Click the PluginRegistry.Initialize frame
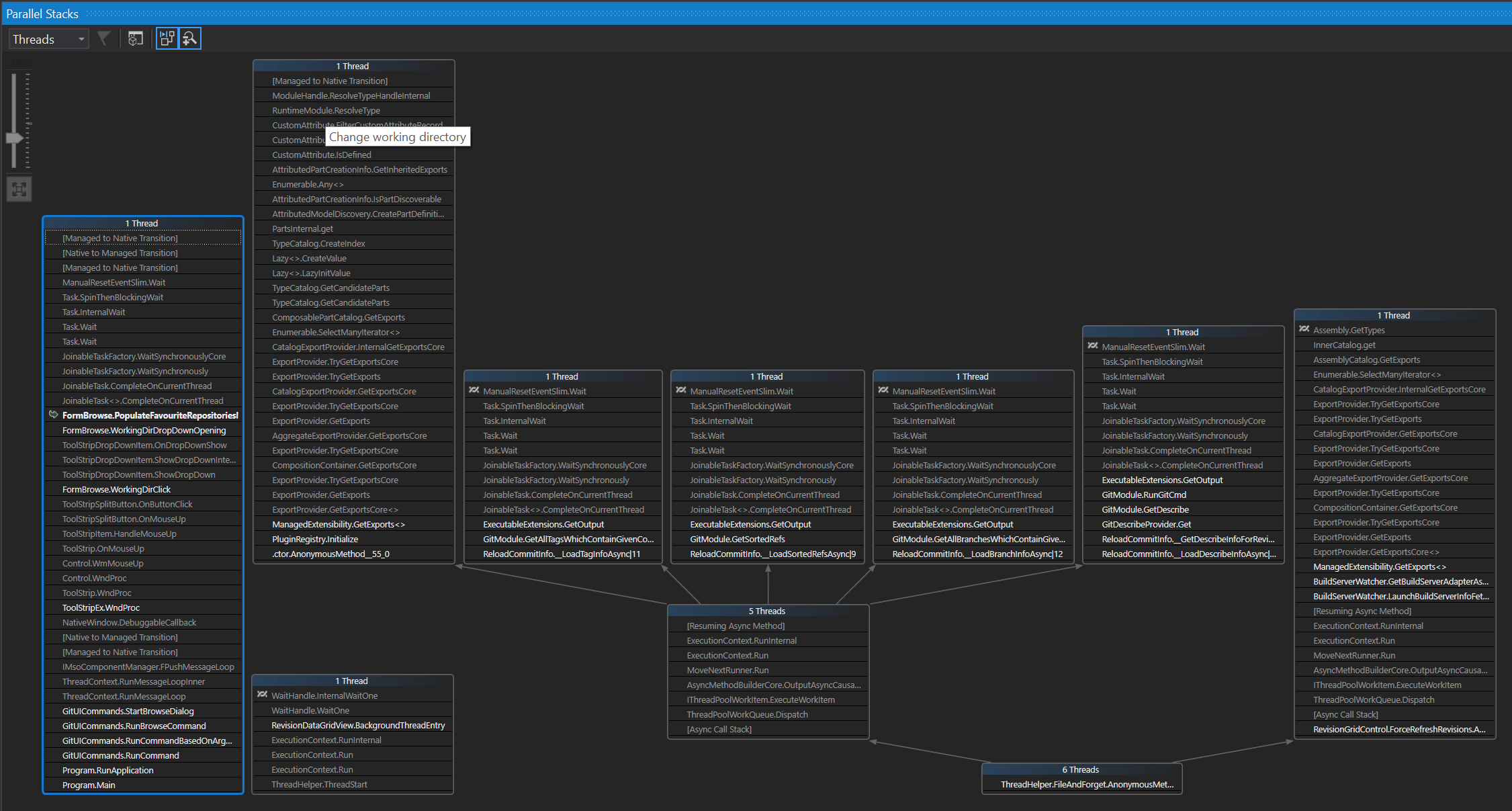The width and height of the screenshot is (1512, 811). tap(315, 539)
